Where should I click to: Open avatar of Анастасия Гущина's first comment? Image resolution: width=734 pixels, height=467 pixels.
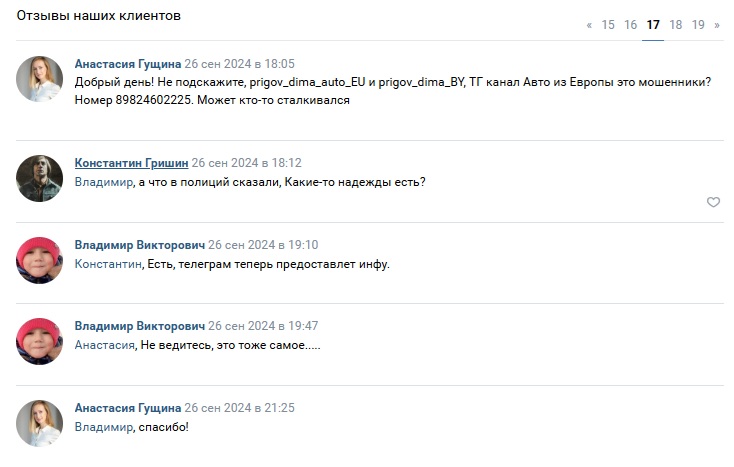[40, 78]
